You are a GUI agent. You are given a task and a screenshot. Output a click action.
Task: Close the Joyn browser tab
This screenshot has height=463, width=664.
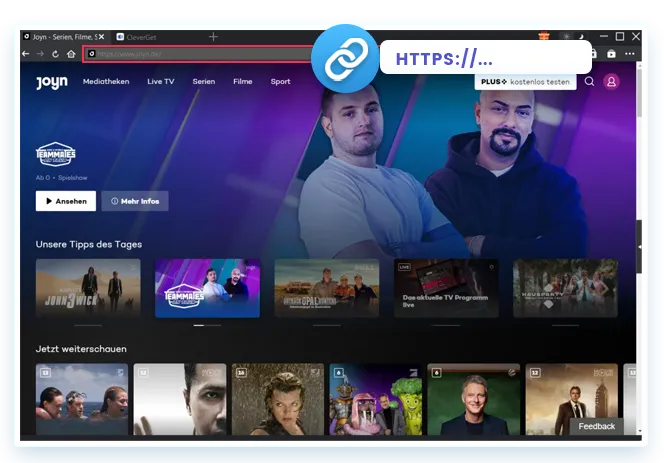tap(102, 37)
